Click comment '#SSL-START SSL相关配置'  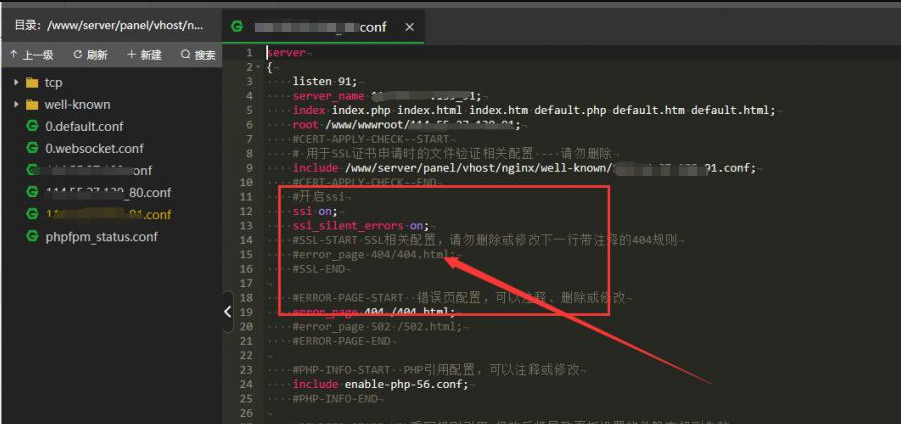pos(486,240)
